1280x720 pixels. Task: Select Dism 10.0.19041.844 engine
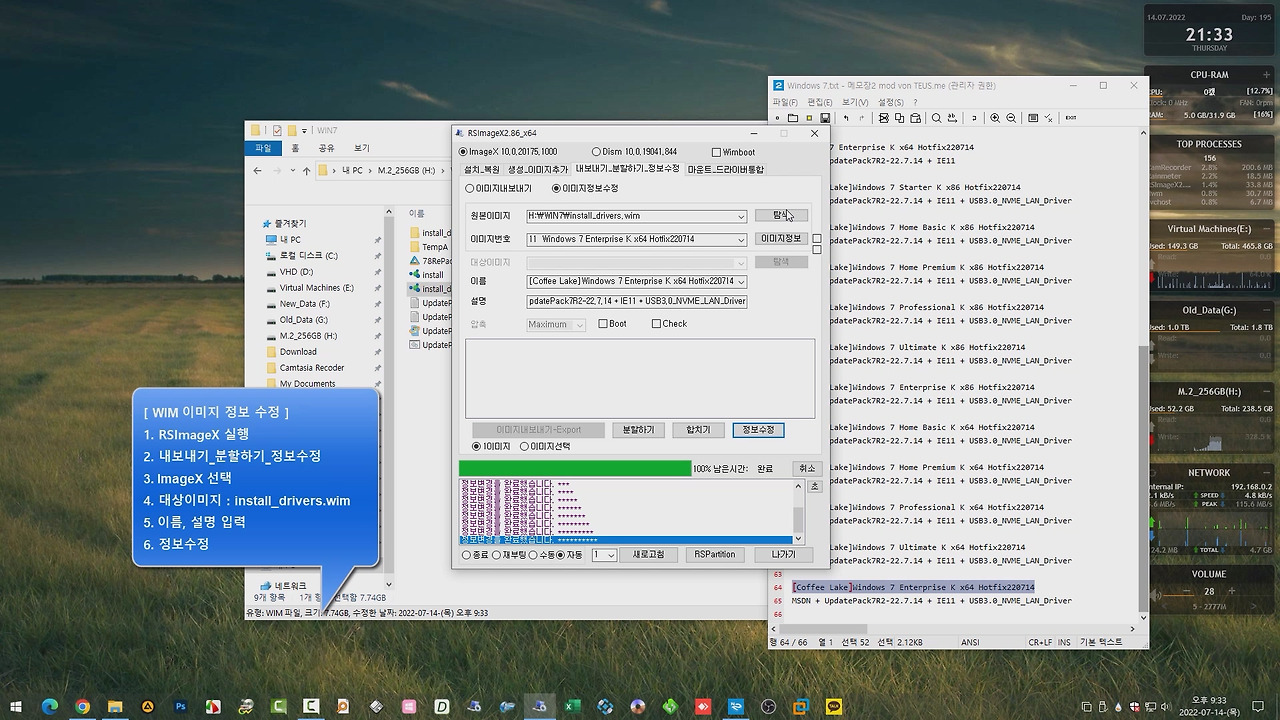[x=634, y=152]
